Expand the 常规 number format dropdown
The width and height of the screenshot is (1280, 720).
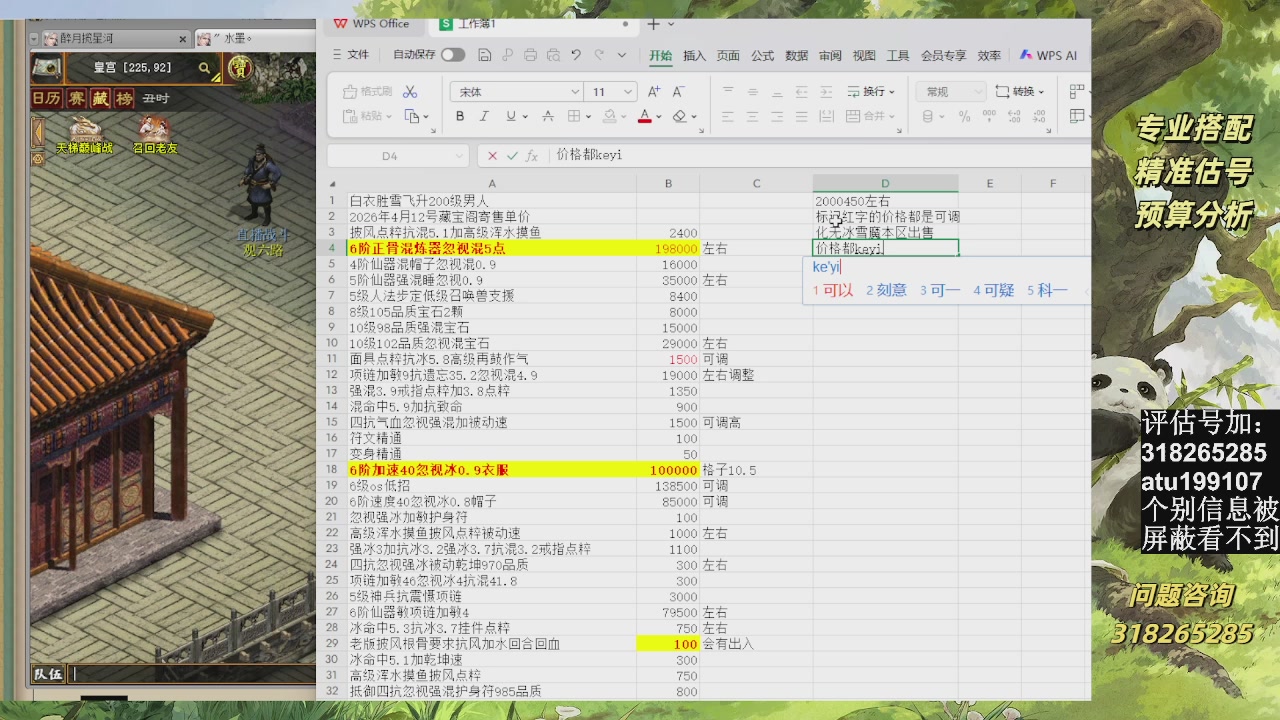978,92
